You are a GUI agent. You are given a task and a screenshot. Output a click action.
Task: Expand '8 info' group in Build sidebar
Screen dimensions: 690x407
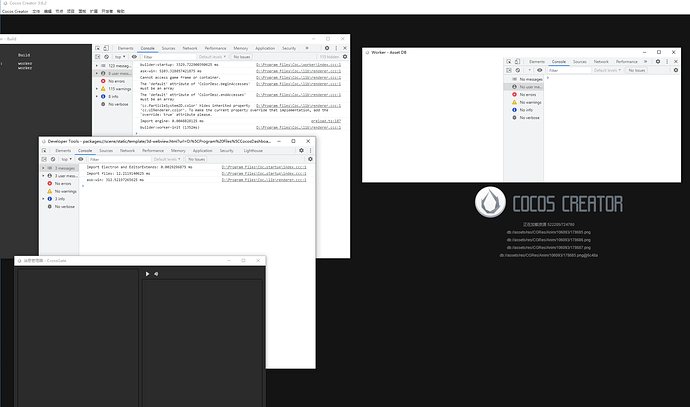coord(97,96)
